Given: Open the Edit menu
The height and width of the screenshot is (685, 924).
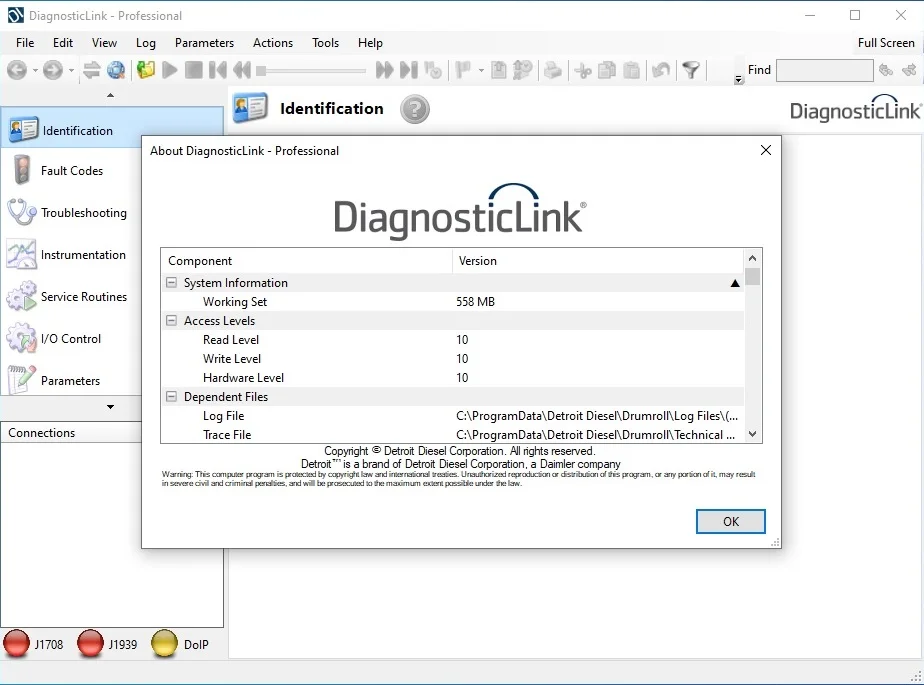Looking at the screenshot, I should (x=62, y=42).
